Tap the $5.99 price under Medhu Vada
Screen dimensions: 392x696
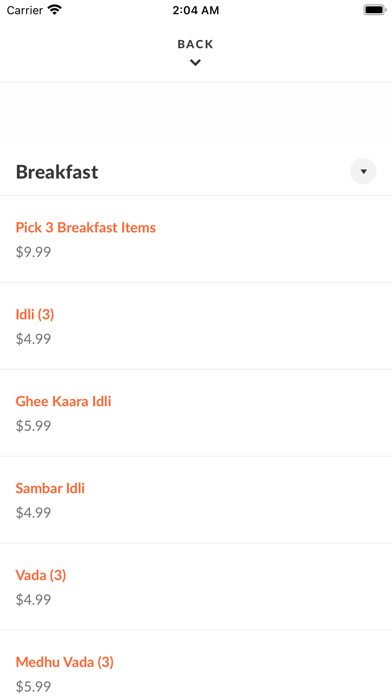pyautogui.click(x=33, y=687)
